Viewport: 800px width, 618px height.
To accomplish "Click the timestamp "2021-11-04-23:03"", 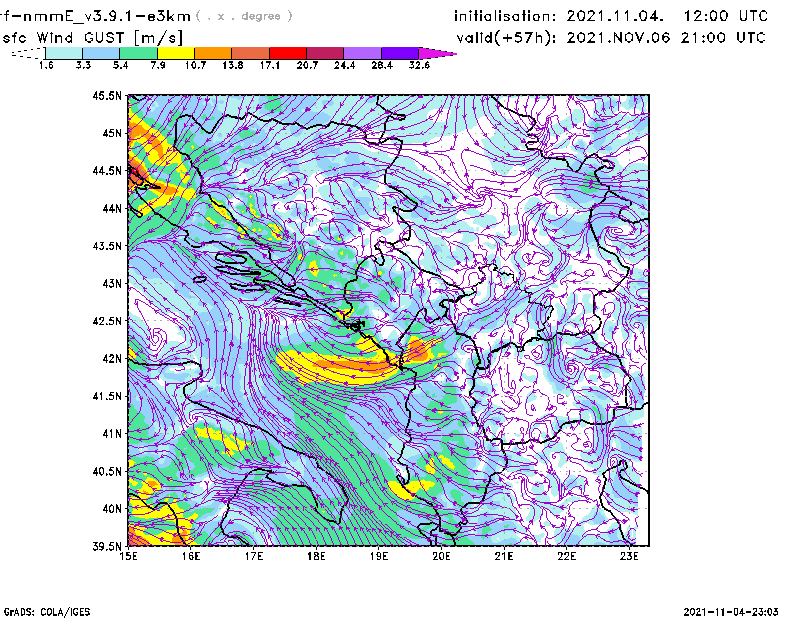I will coord(731,612).
